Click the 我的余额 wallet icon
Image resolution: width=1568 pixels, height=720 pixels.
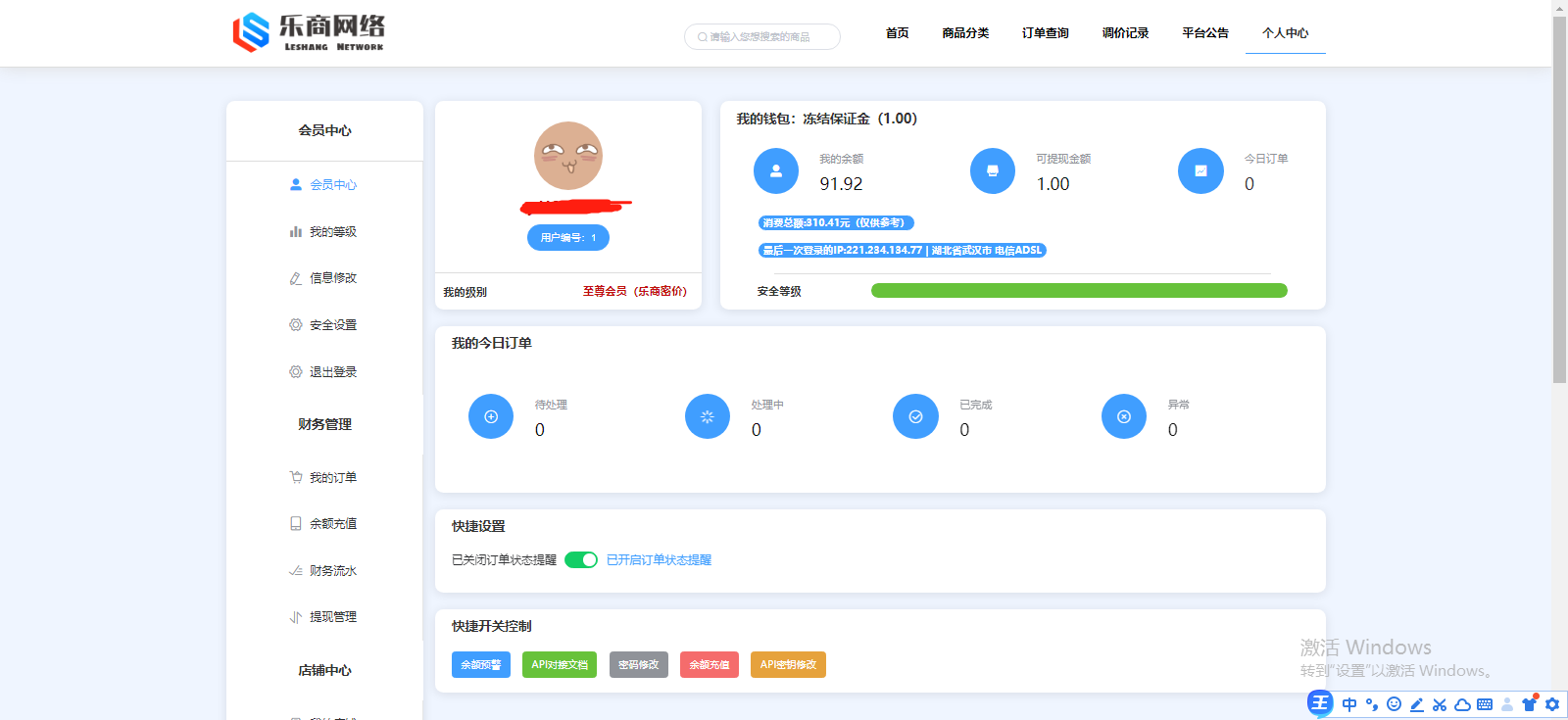(776, 171)
